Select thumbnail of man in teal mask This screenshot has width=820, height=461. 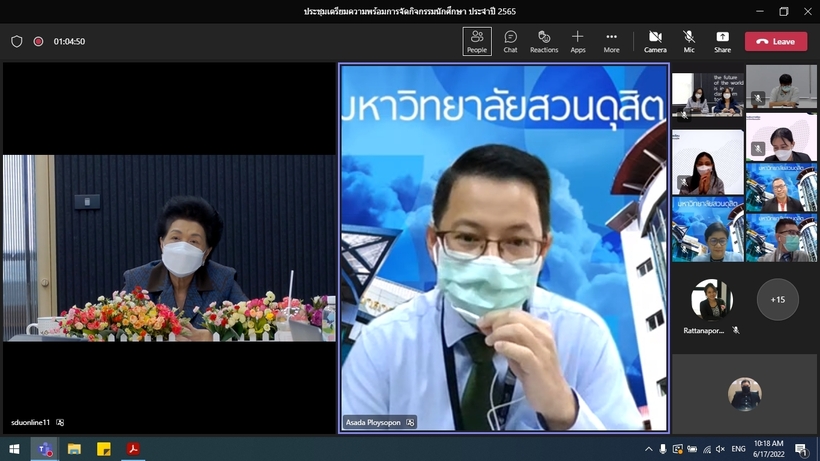pos(781,237)
